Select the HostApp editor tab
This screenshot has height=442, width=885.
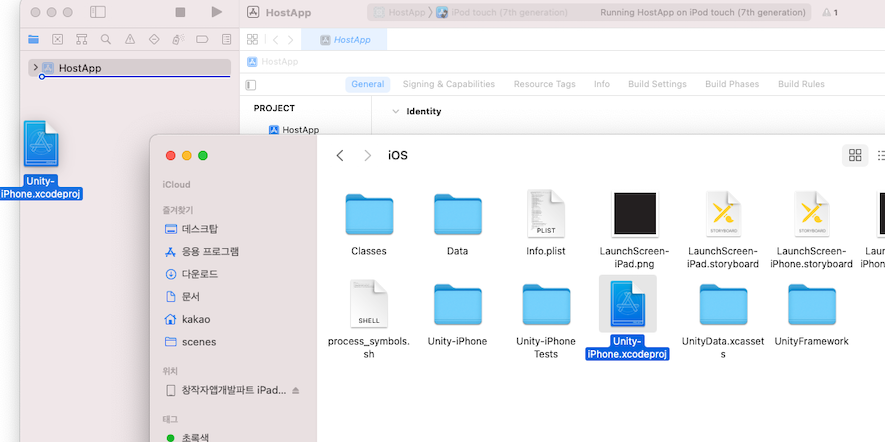pyautogui.click(x=344, y=40)
